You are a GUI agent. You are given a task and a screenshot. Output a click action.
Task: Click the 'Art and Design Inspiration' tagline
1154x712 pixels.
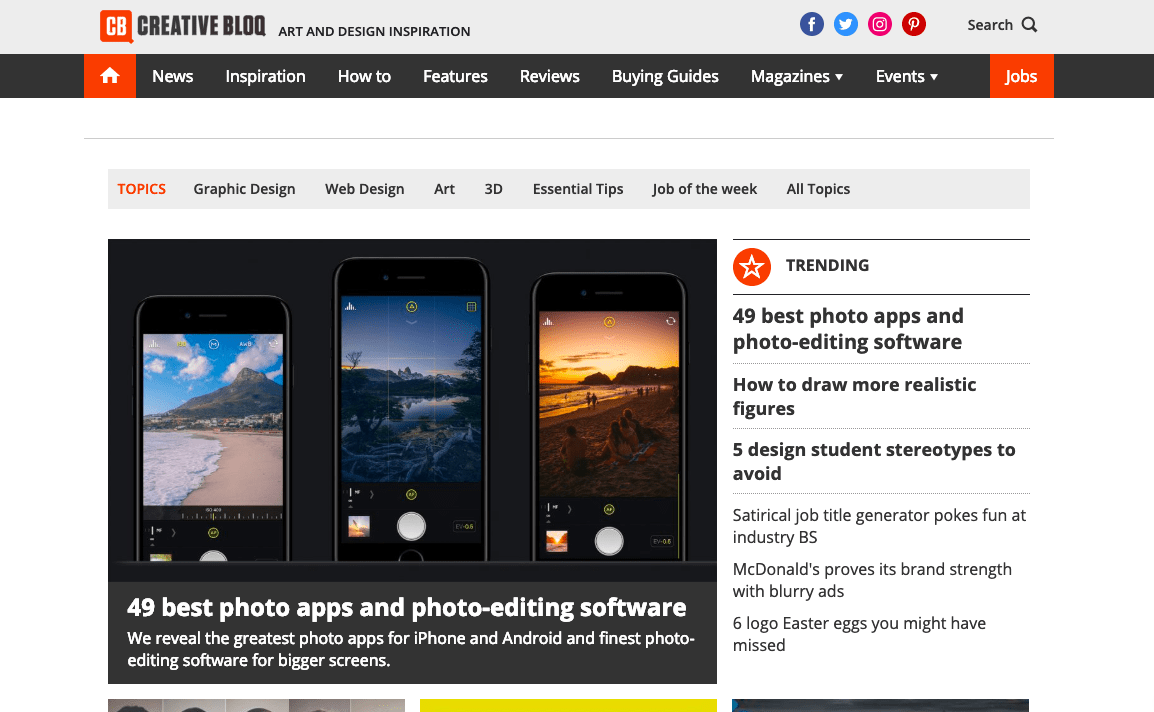(x=374, y=32)
